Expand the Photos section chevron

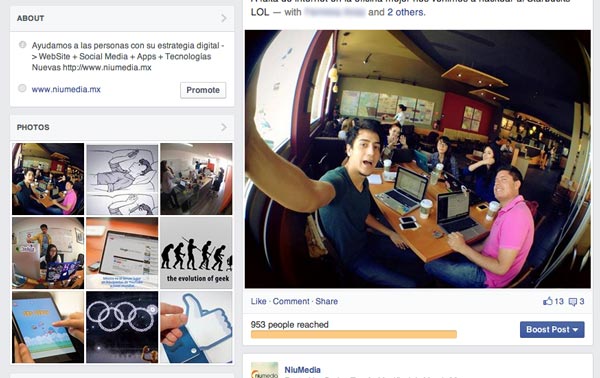(x=224, y=127)
